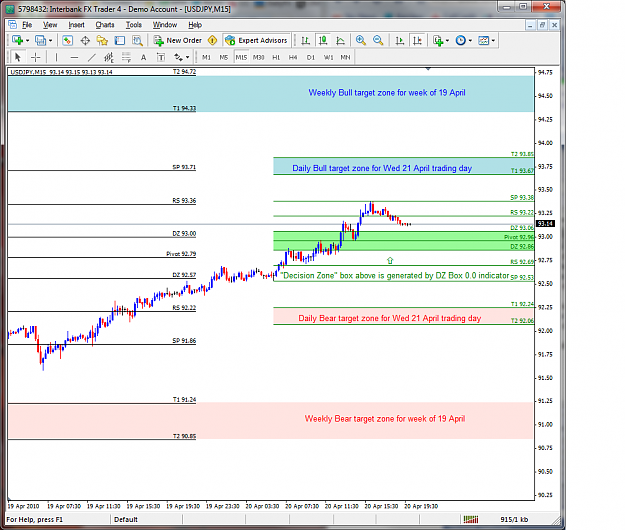Image resolution: width=625 pixels, height=530 pixels.
Task: Select the Arrows objects icon
Action: [178, 57]
